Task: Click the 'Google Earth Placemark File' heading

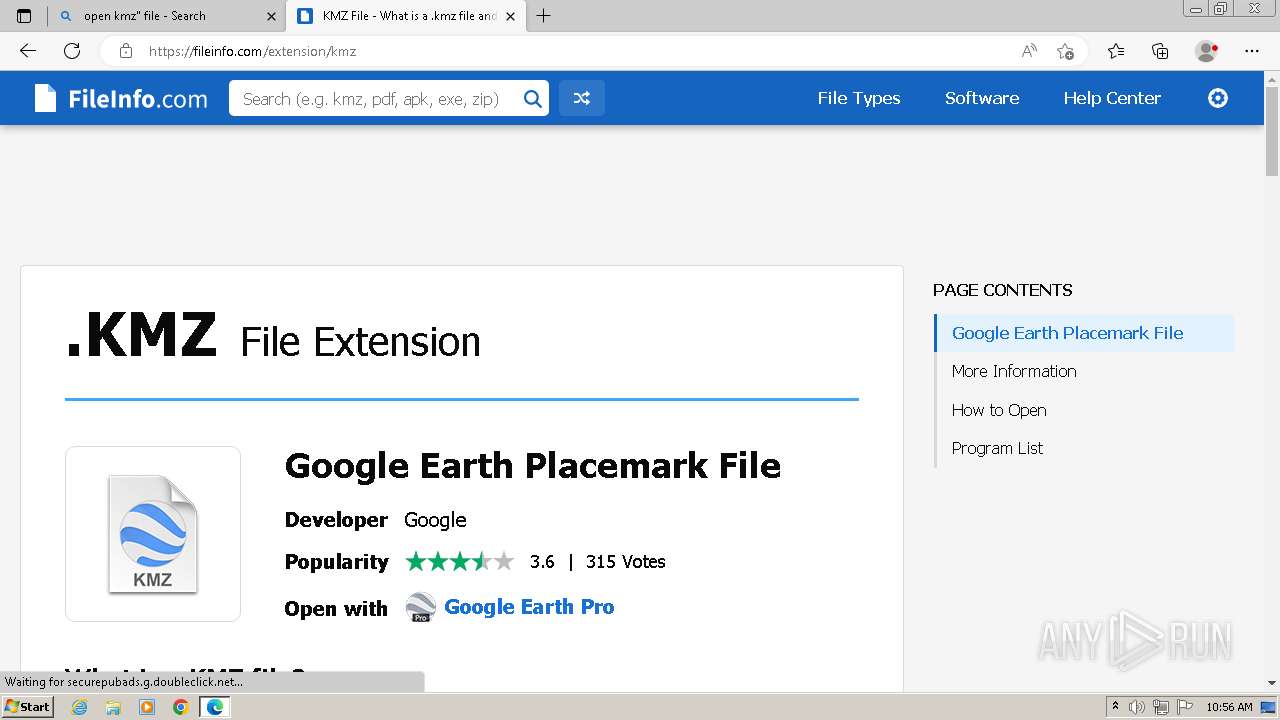Action: pyautogui.click(x=533, y=466)
